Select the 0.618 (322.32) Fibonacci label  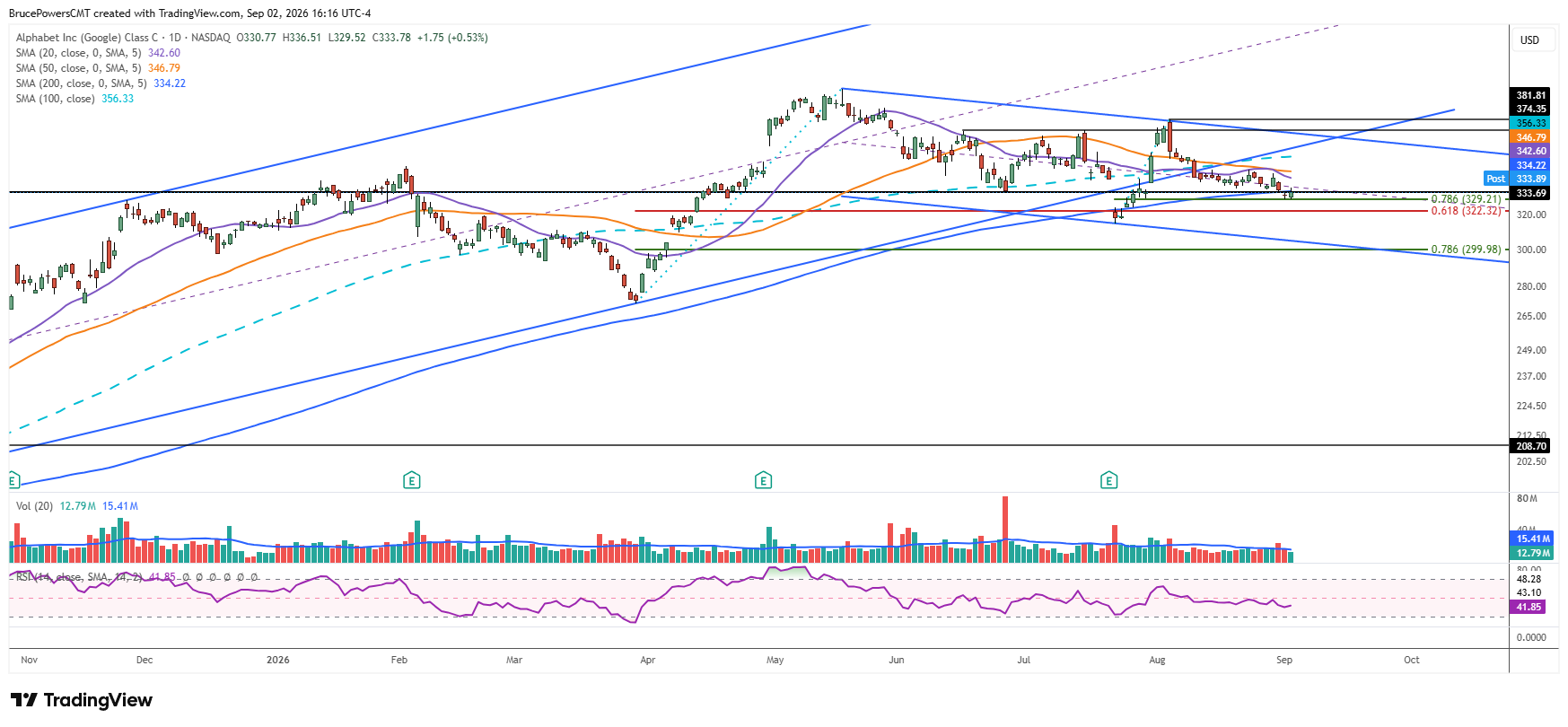[1466, 211]
